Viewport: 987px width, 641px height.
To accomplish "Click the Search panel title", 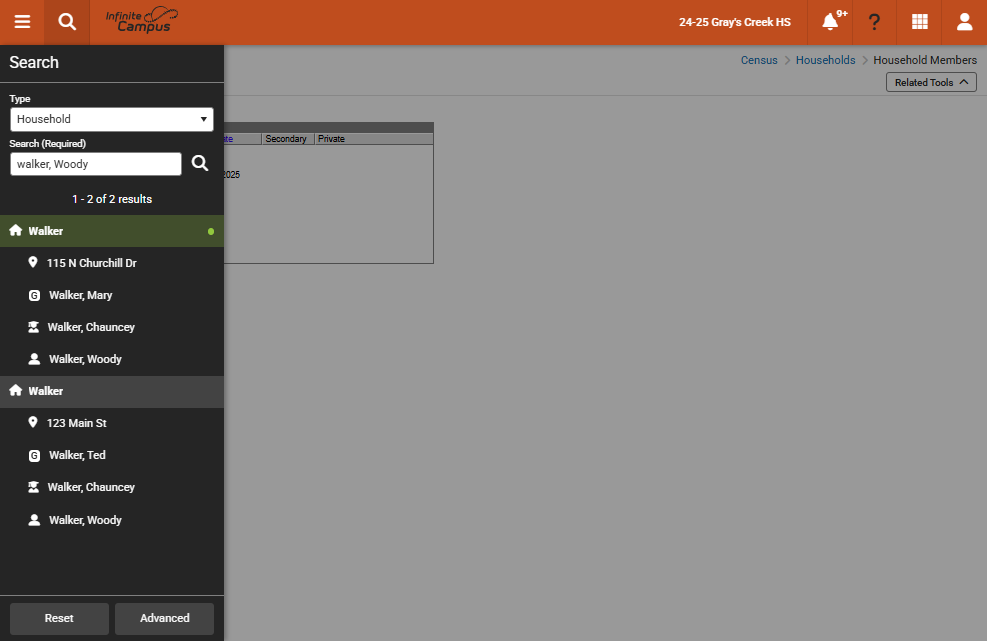I will 34,62.
